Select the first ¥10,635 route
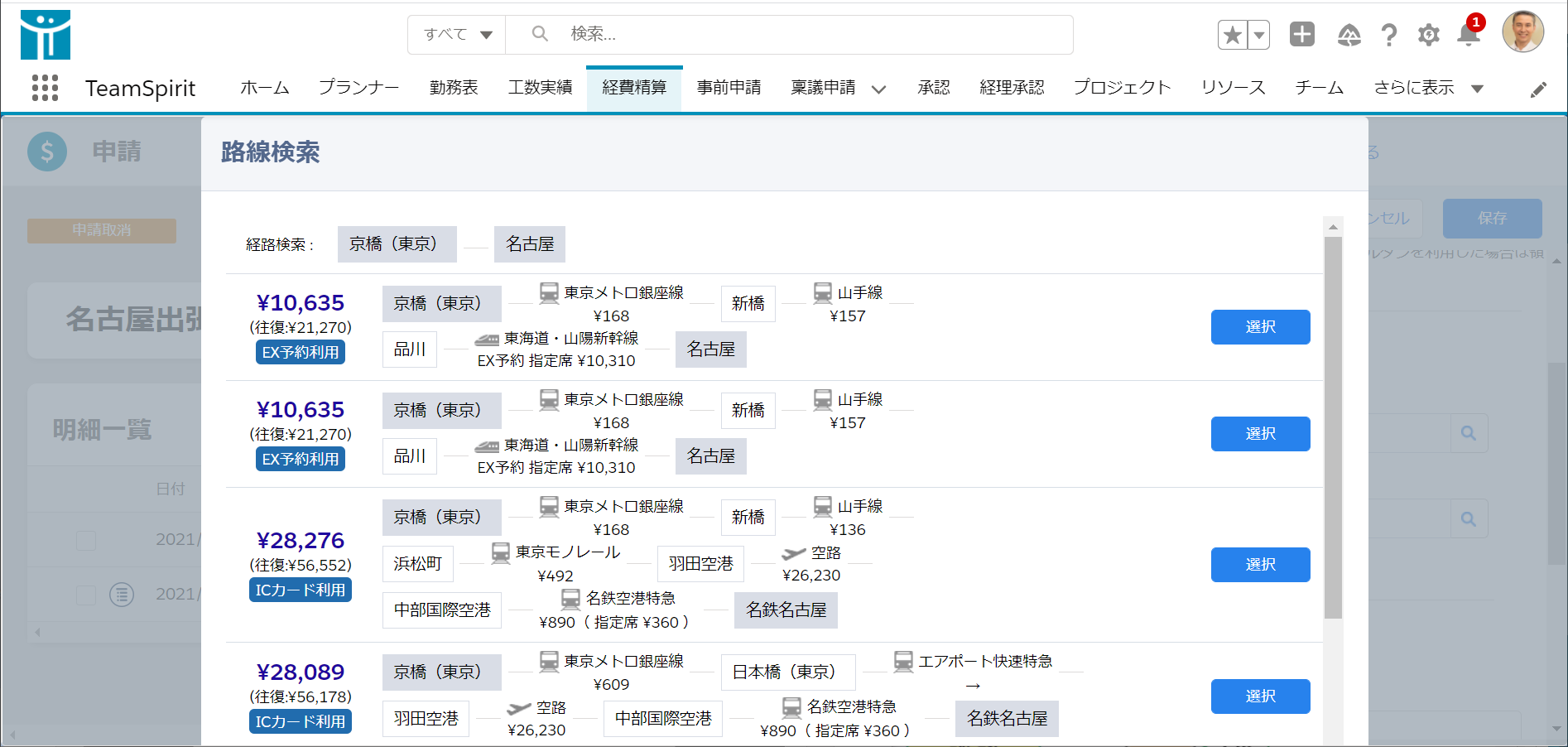 (x=1260, y=327)
